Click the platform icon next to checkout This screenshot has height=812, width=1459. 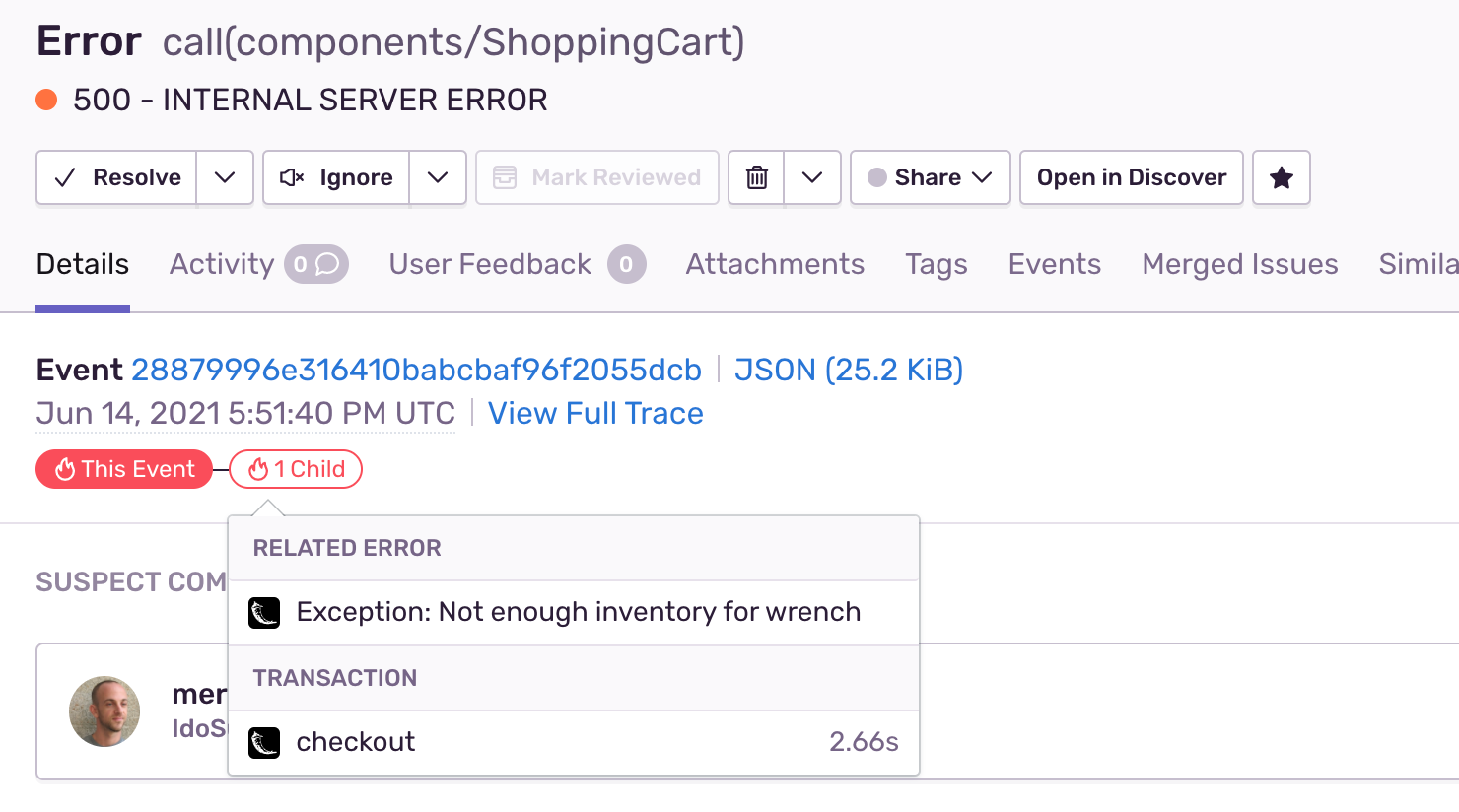point(264,742)
